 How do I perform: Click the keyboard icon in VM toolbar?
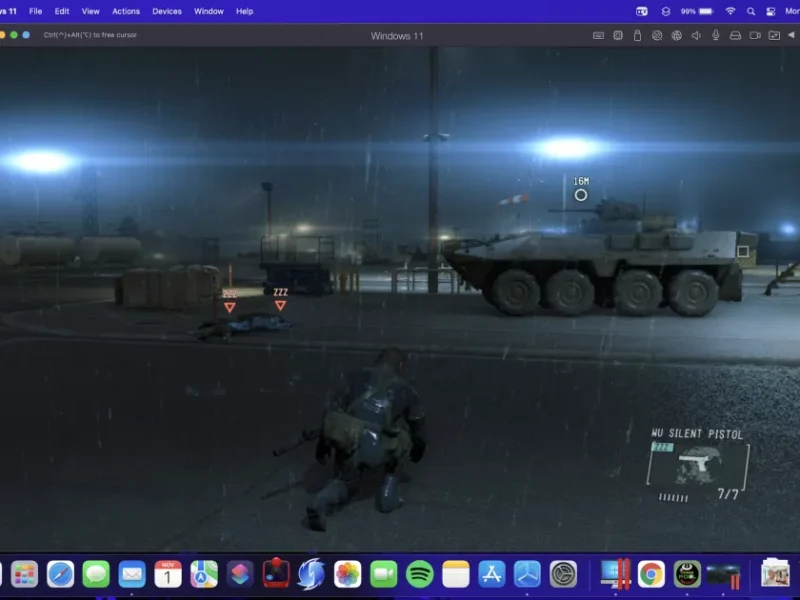click(x=598, y=35)
